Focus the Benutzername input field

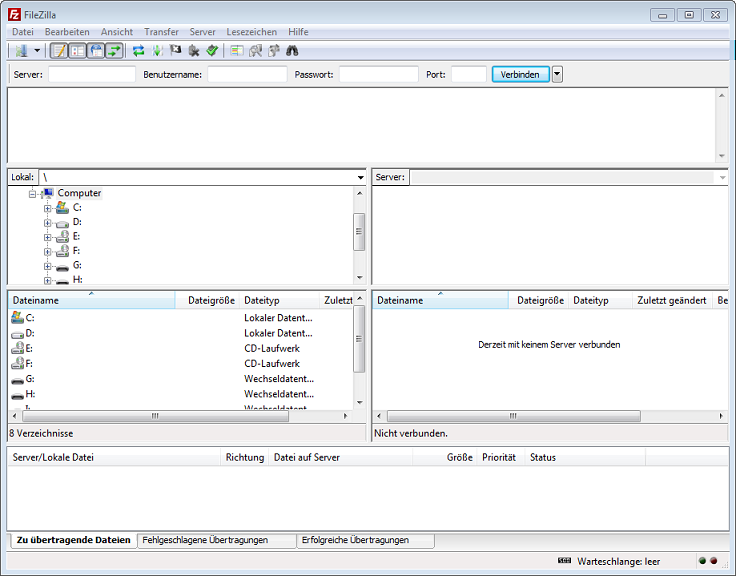coord(247,74)
